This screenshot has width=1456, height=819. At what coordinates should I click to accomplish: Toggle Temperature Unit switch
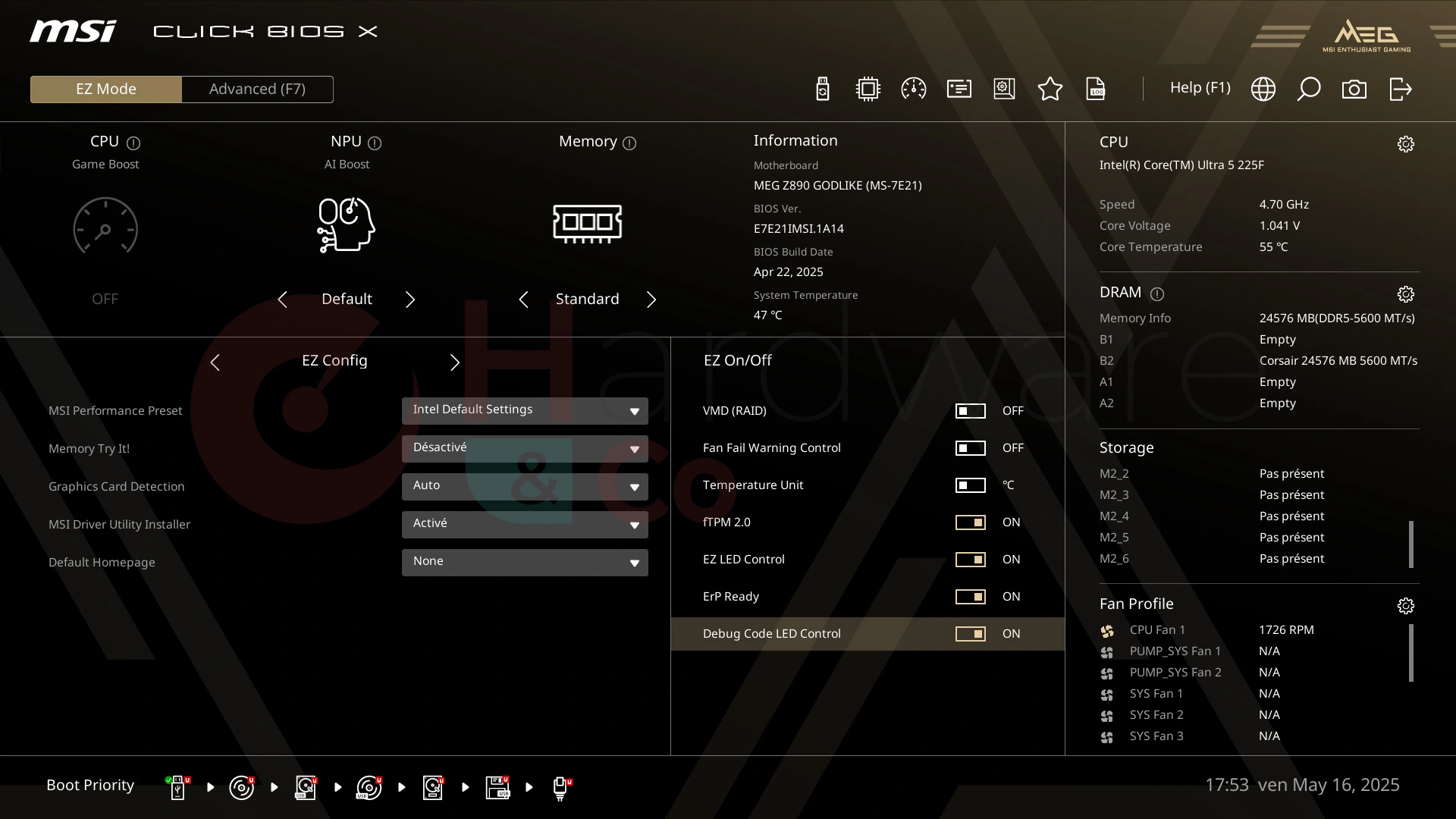970,485
